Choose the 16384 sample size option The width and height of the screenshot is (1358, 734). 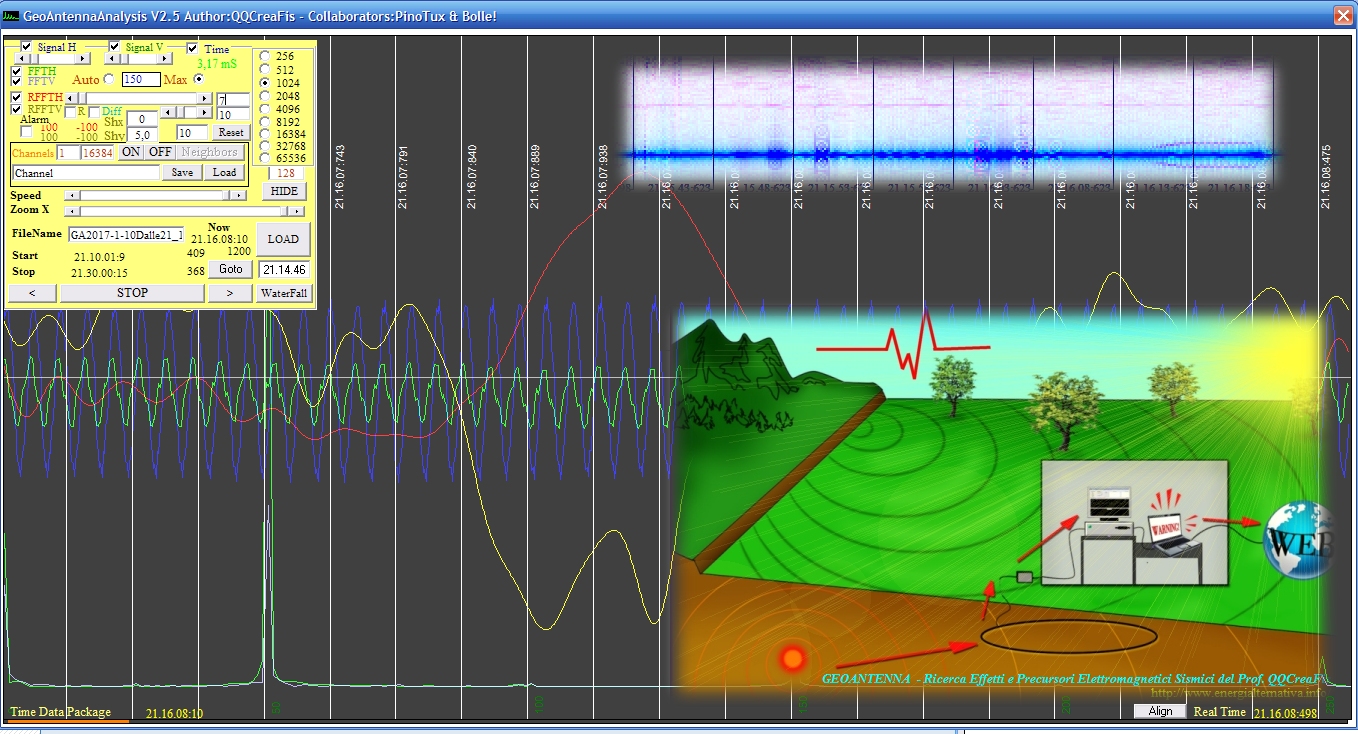pyautogui.click(x=265, y=133)
